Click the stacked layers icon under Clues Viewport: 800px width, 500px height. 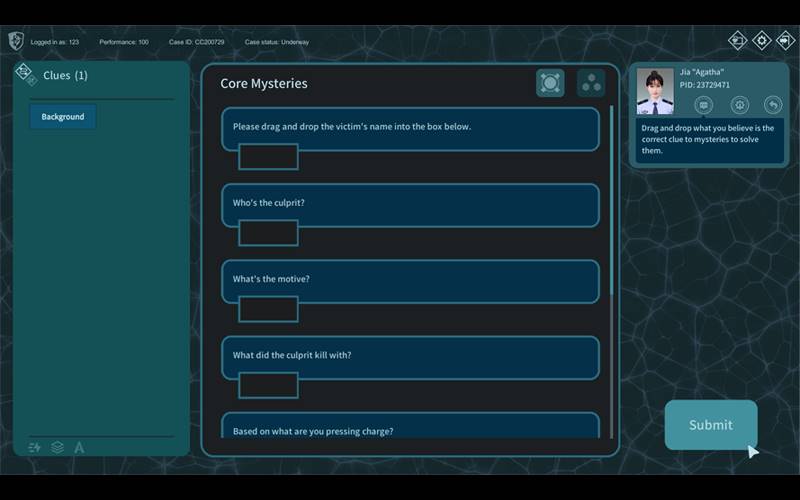57,447
